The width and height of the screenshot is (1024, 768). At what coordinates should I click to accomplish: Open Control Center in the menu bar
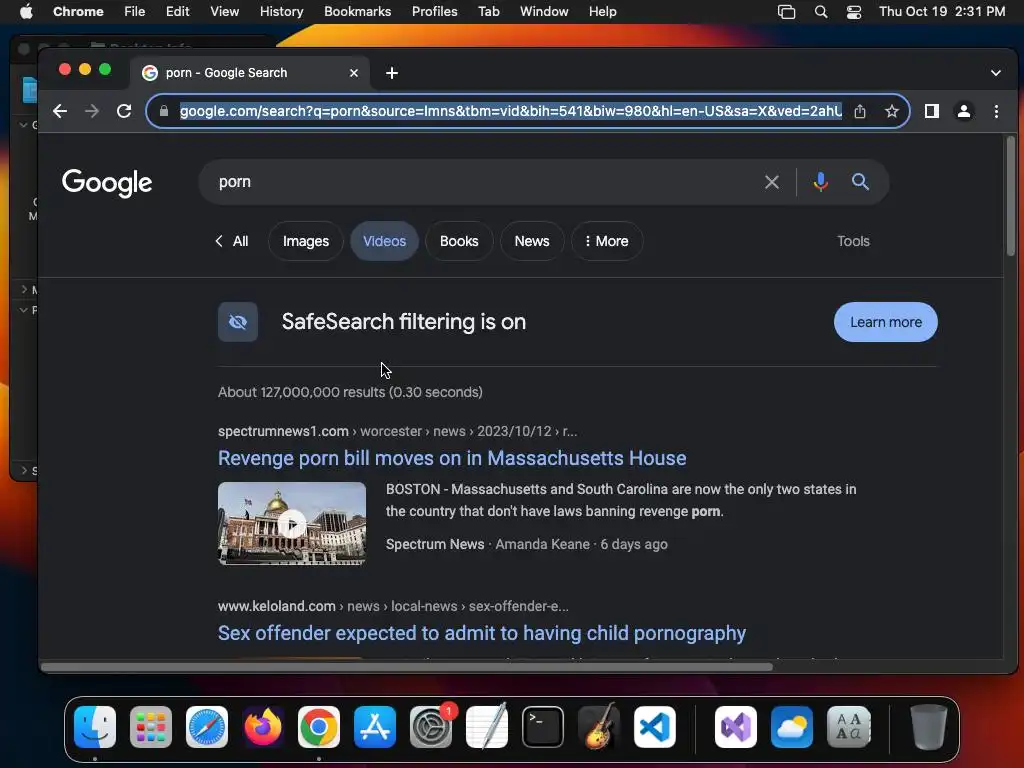tap(854, 12)
